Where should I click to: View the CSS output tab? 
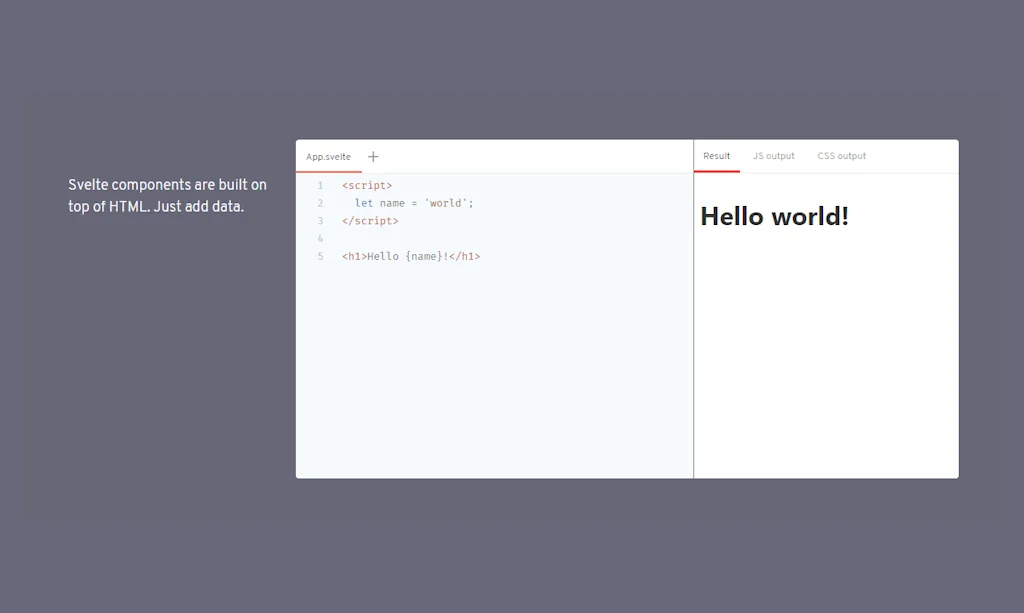pos(841,156)
